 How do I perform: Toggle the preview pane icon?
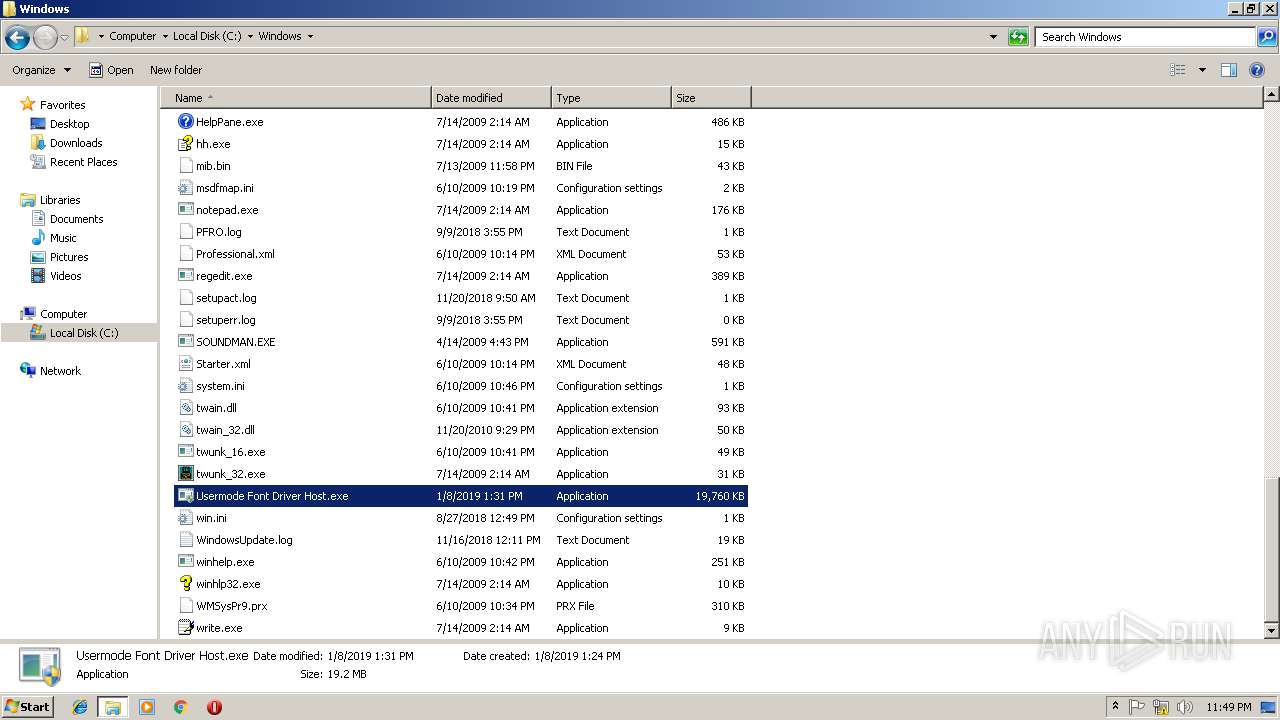point(1229,70)
